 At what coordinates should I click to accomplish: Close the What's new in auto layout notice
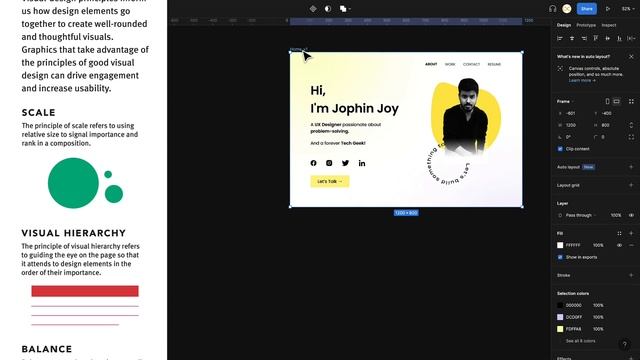(x=631, y=57)
